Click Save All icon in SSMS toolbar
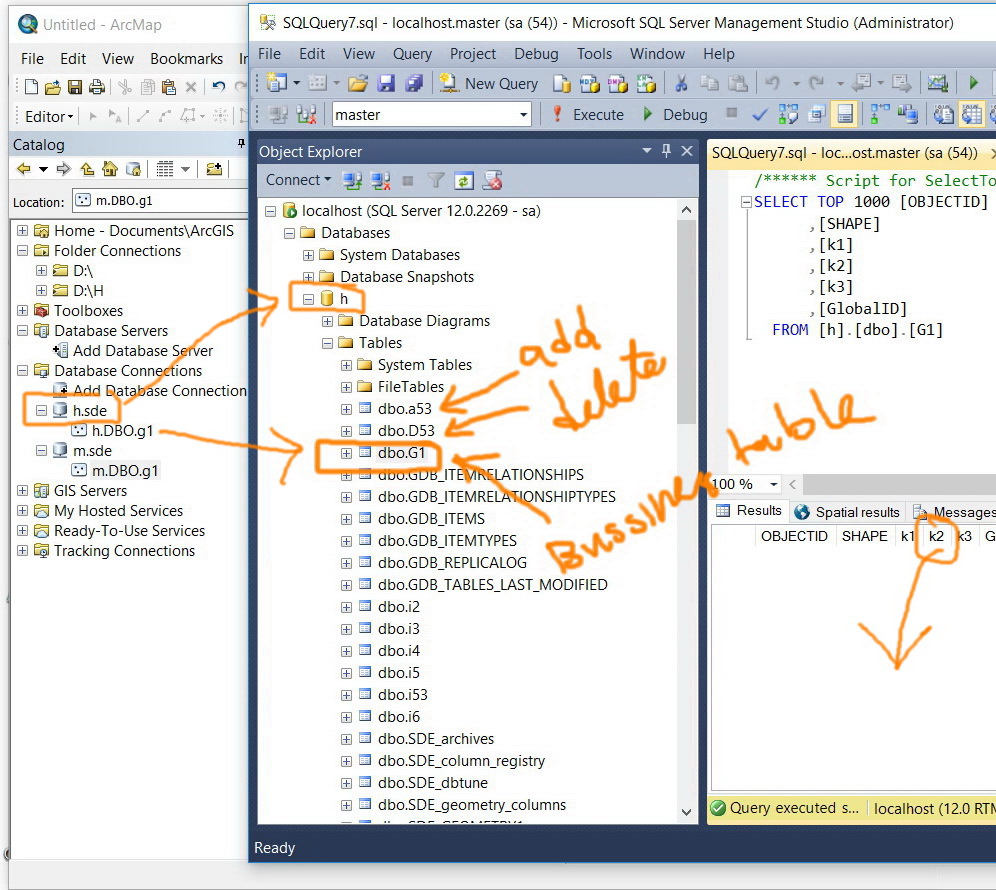The image size is (996, 890). point(414,83)
